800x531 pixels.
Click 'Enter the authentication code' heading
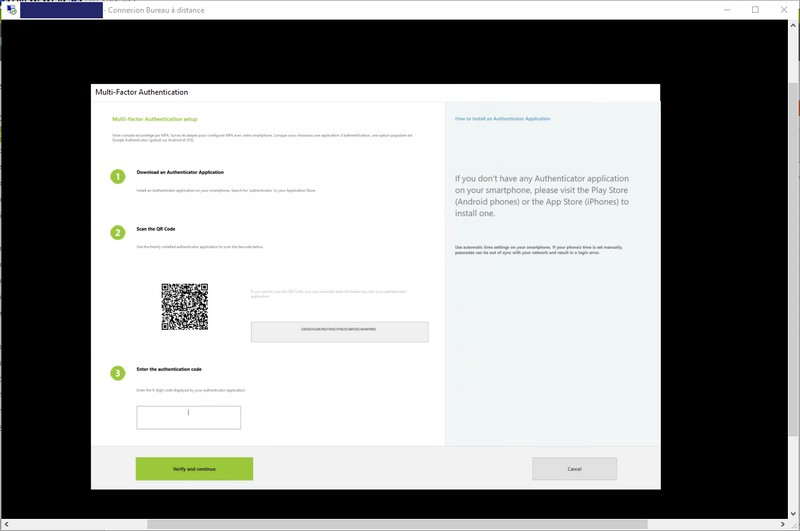point(169,369)
